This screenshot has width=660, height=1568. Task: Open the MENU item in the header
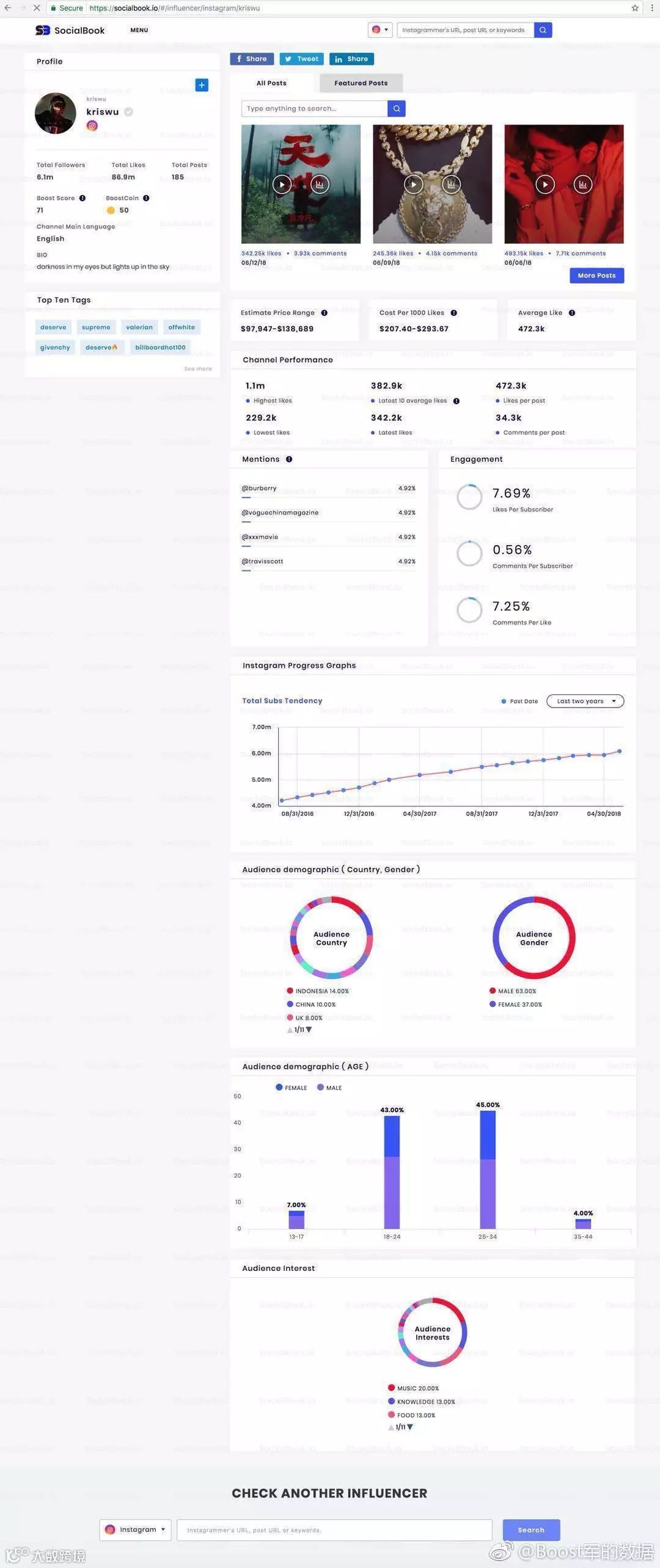[x=139, y=30]
